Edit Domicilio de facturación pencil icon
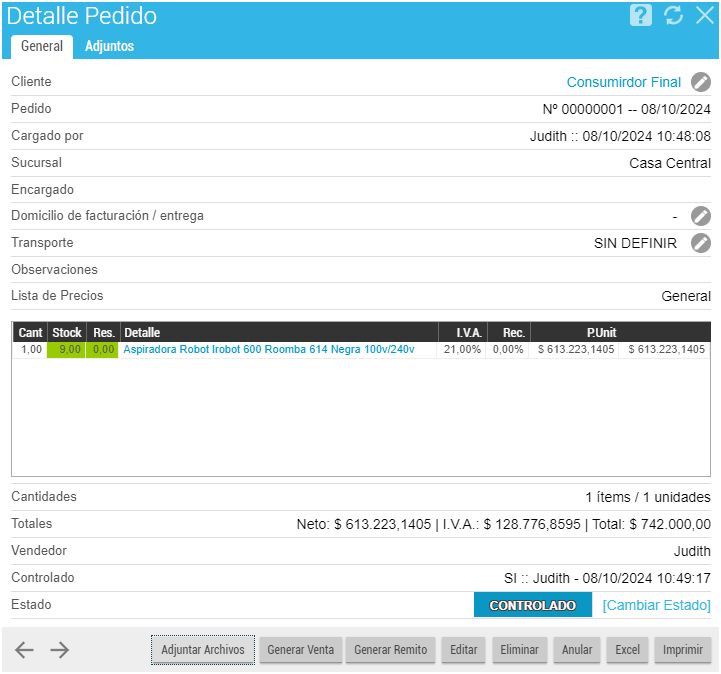 pos(701,216)
